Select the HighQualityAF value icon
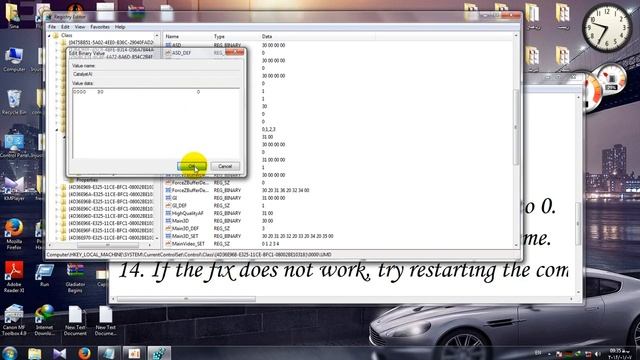Screen dimensions: 640x360 pyautogui.click(x=168, y=213)
